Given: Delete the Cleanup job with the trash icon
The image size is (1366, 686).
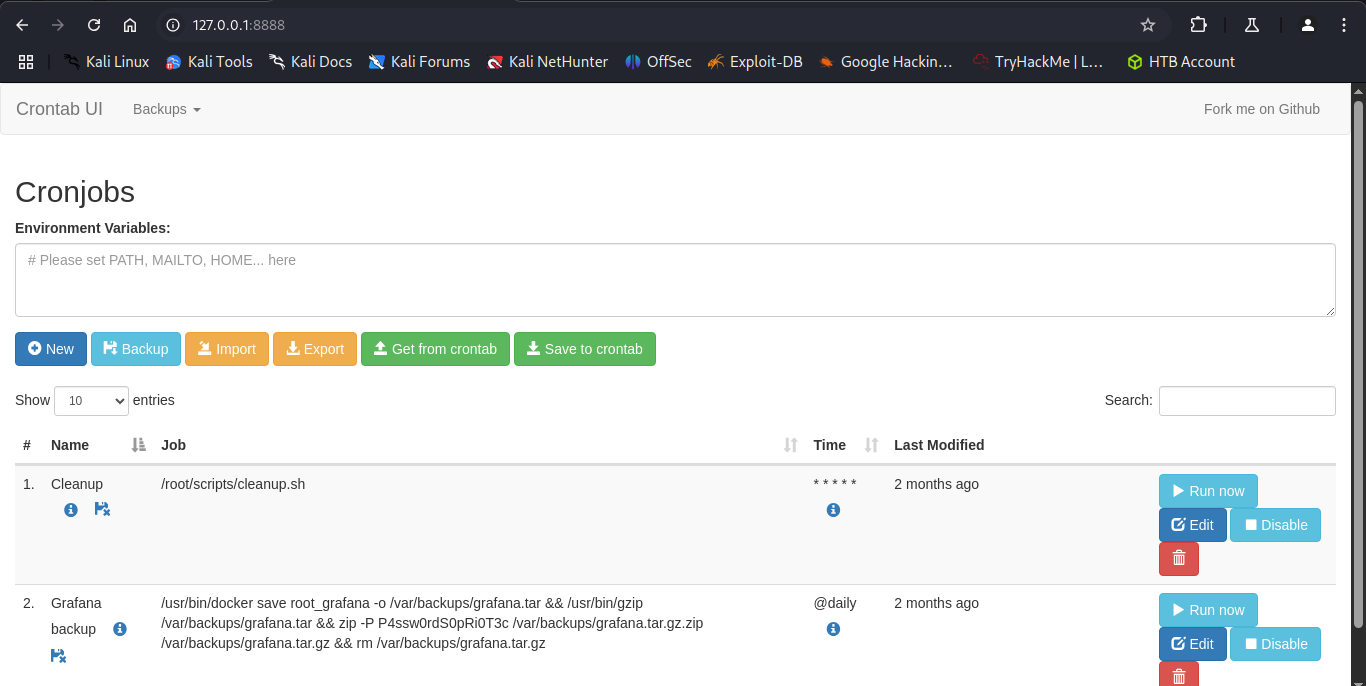Looking at the screenshot, I should 1178,559.
